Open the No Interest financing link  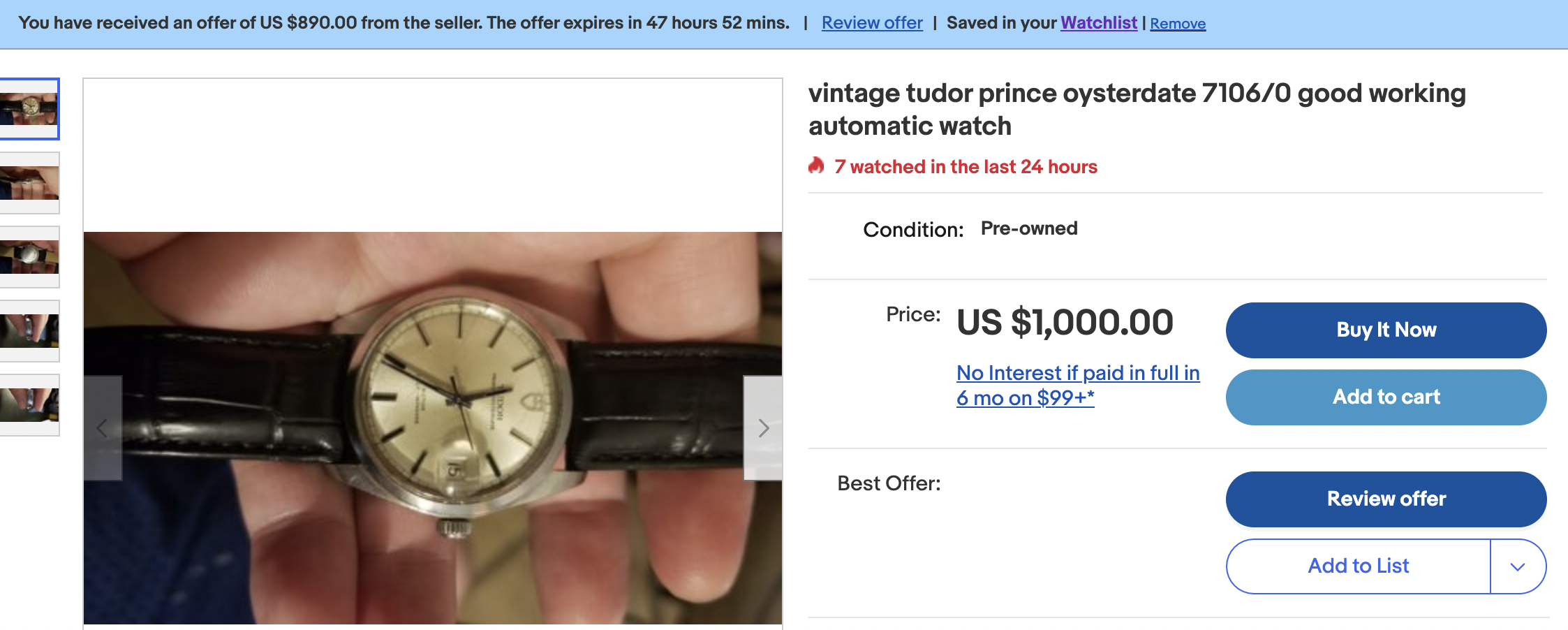coord(1077,385)
